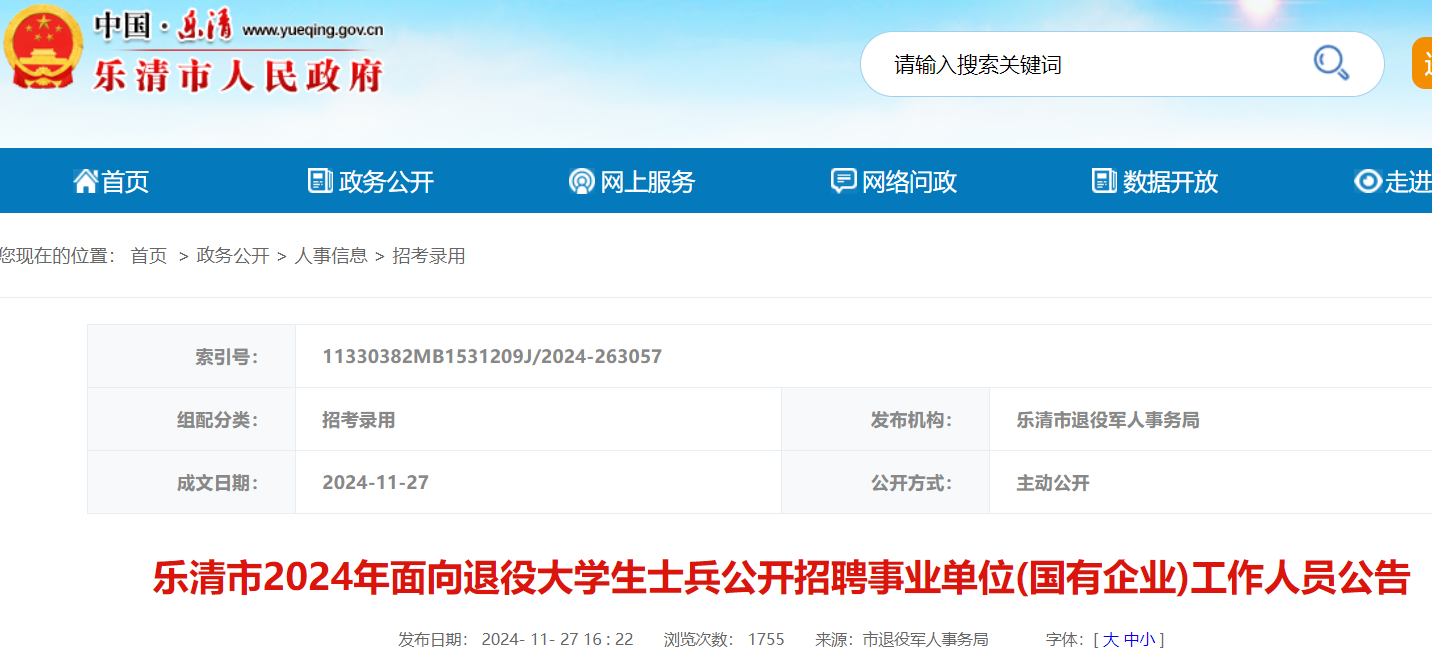The width and height of the screenshot is (1432, 664).
Task: Click the eye icon beside 走进
Action: pyautogui.click(x=1366, y=181)
